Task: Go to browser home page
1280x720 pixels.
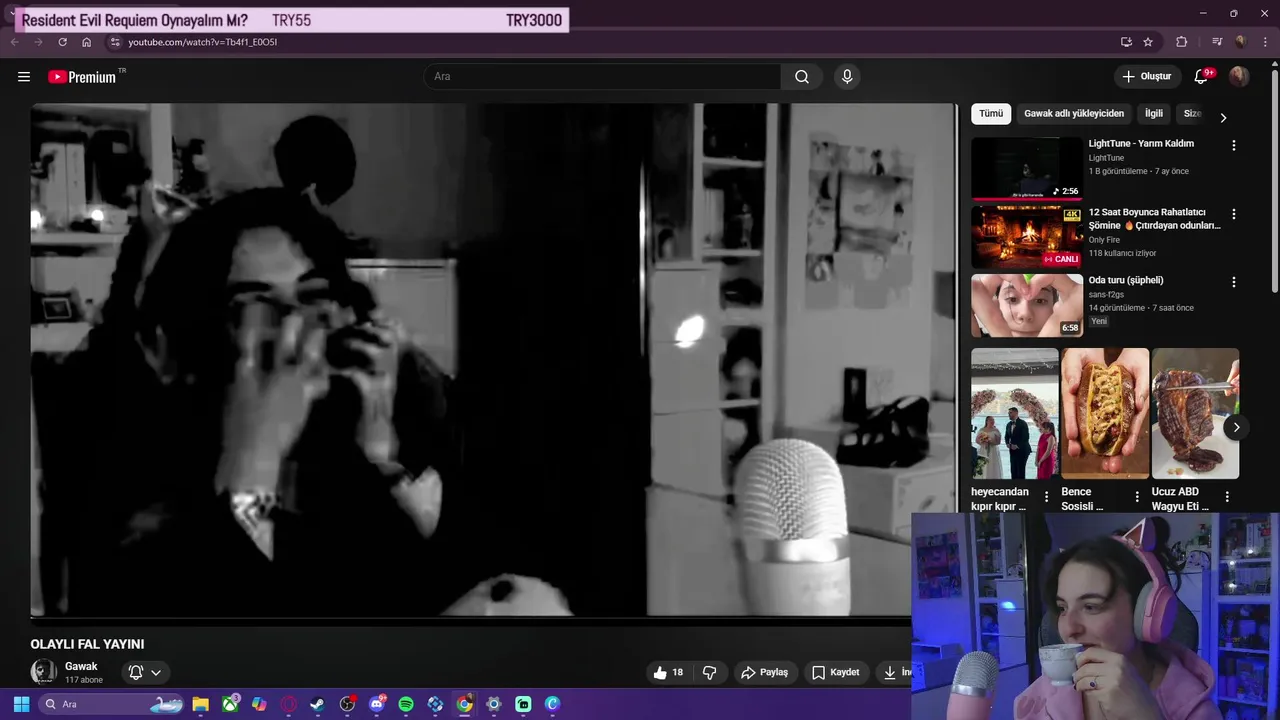Action: click(x=87, y=42)
